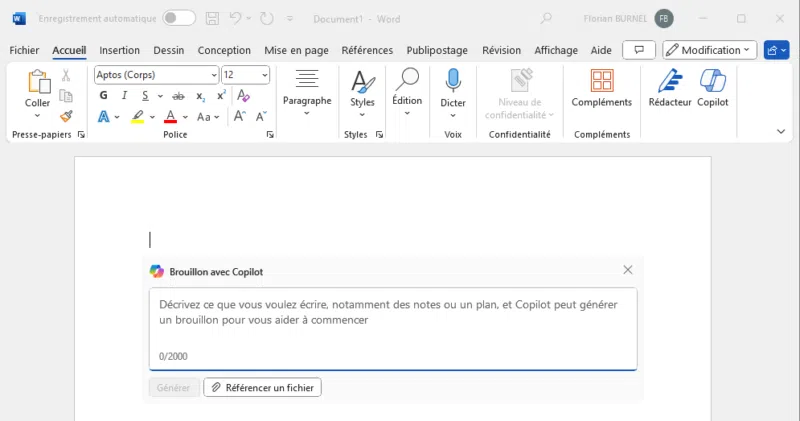Image resolution: width=800 pixels, height=421 pixels.
Task: Open the Révision tab
Action: [502, 50]
